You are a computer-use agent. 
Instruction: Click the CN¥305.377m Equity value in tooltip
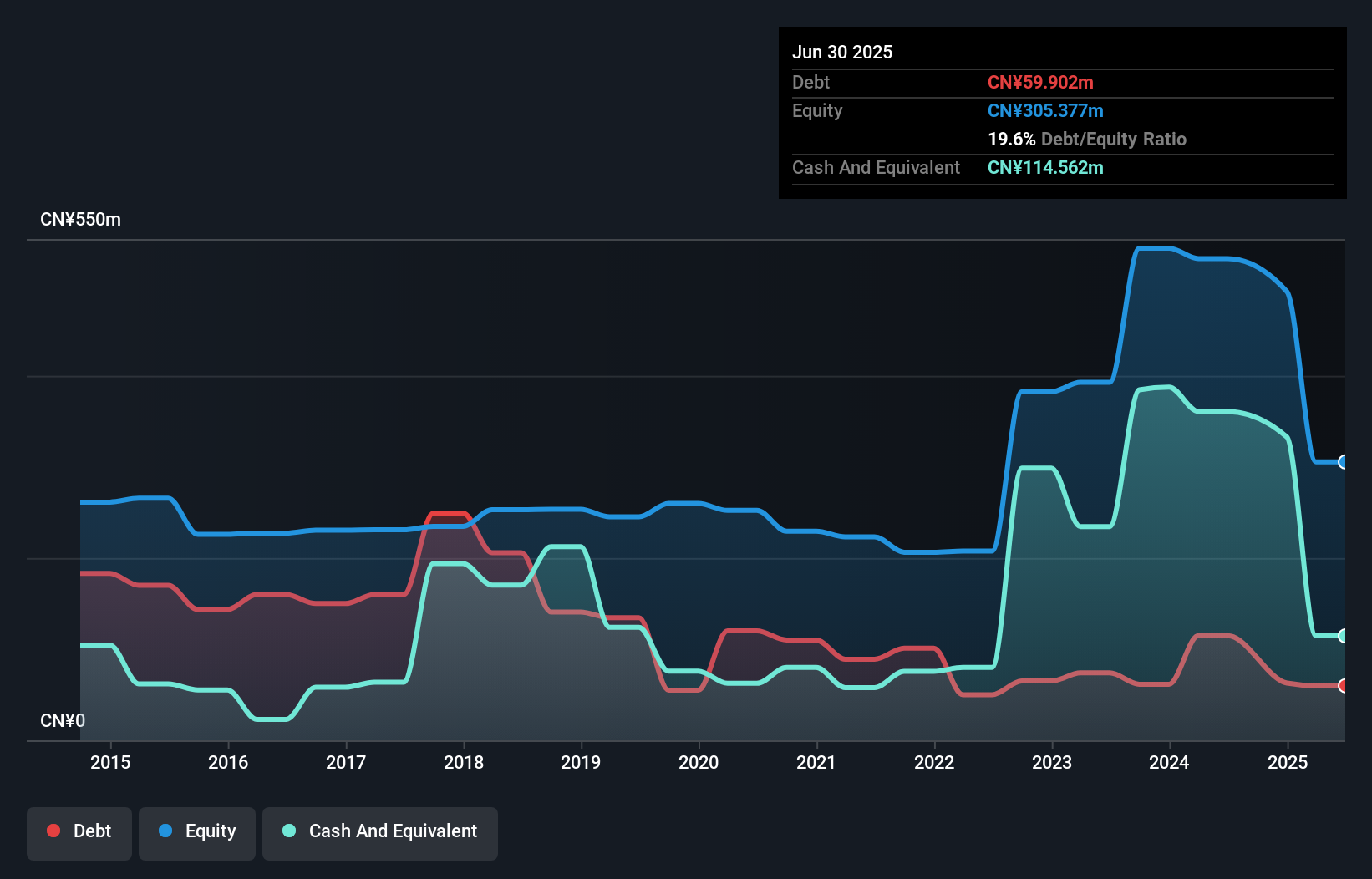[x=1045, y=110]
